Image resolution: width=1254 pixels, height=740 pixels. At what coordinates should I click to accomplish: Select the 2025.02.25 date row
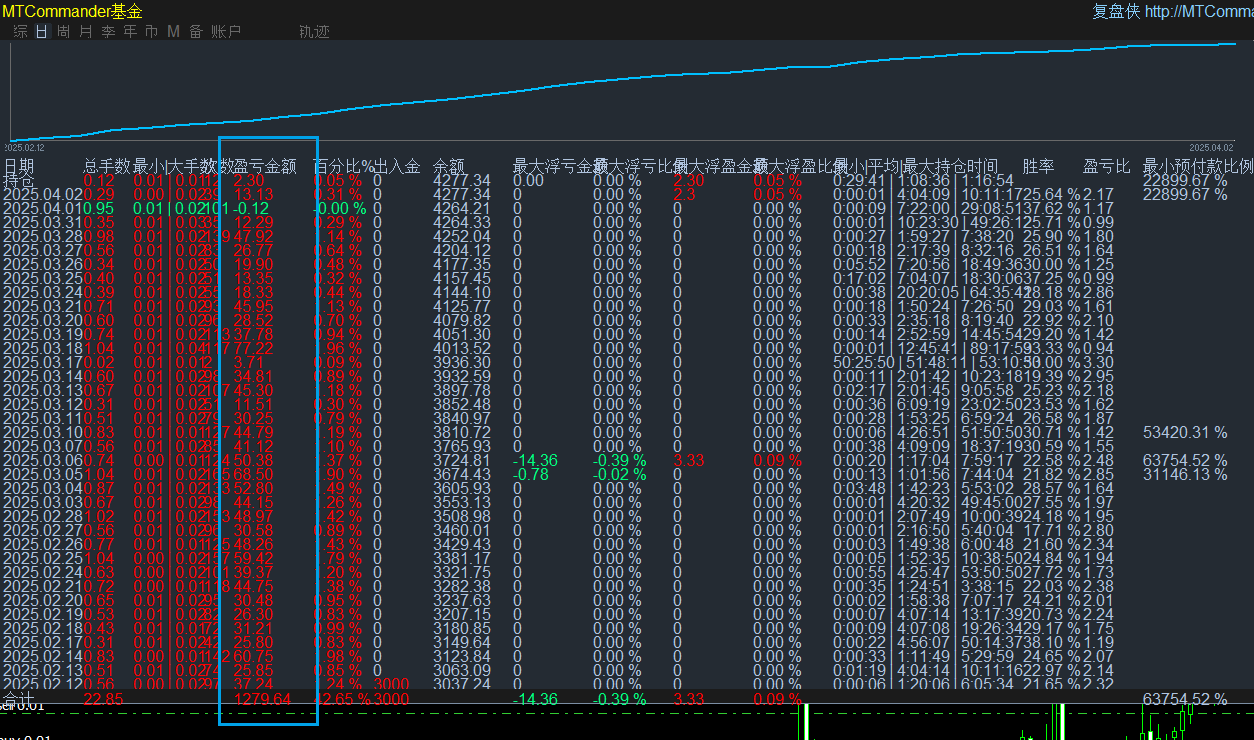(43, 558)
